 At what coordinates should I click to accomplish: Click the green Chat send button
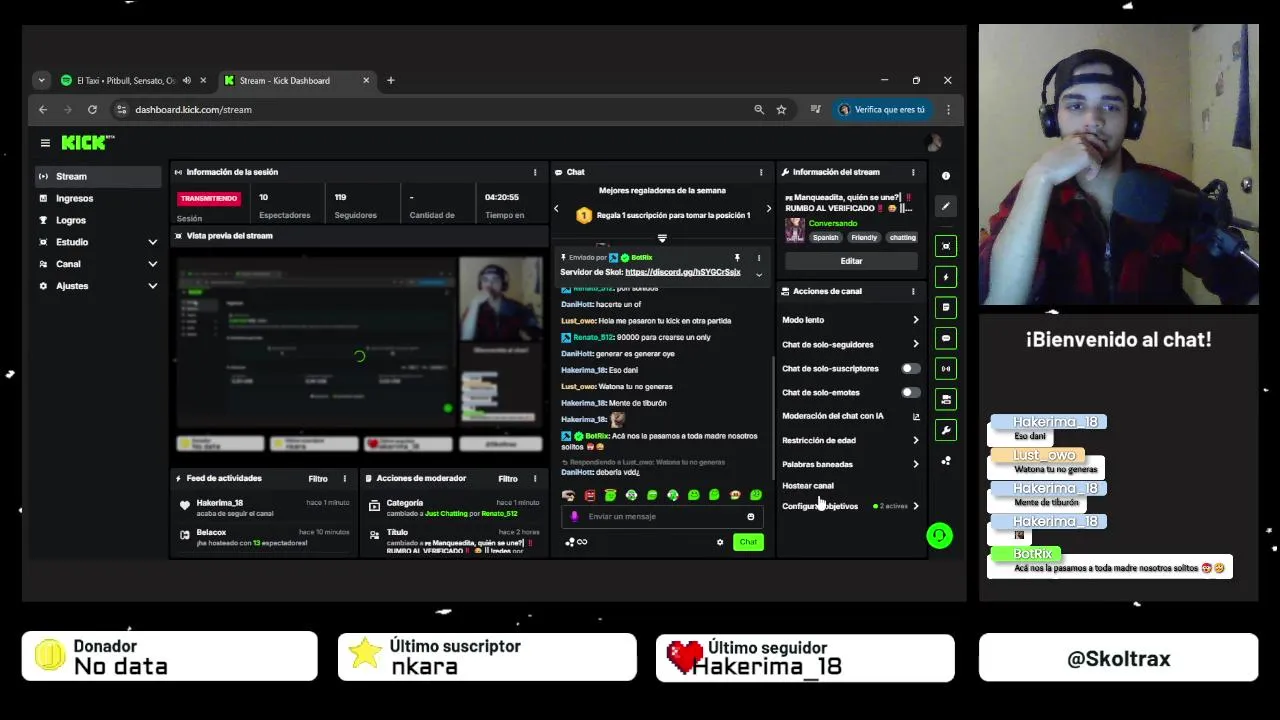click(748, 542)
